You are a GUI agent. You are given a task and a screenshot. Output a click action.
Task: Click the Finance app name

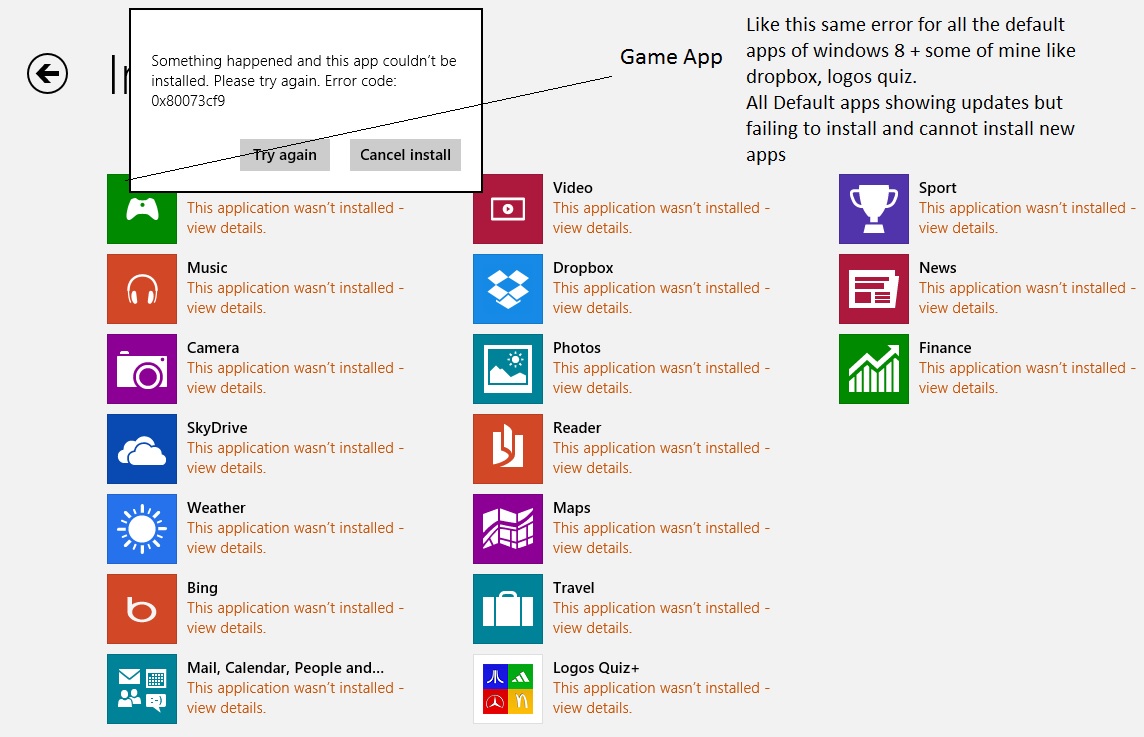(945, 348)
